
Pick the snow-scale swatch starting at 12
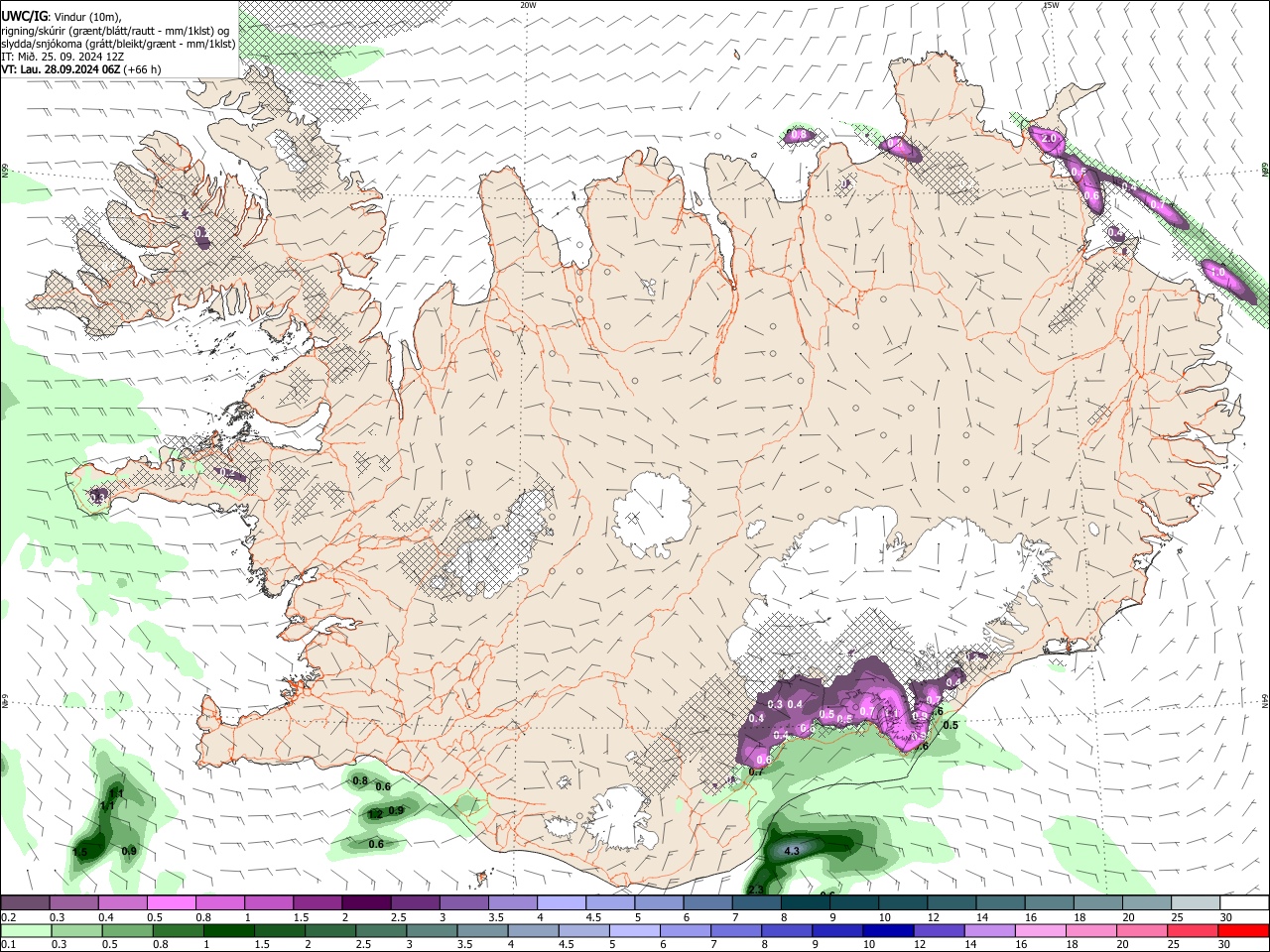click(x=952, y=903)
